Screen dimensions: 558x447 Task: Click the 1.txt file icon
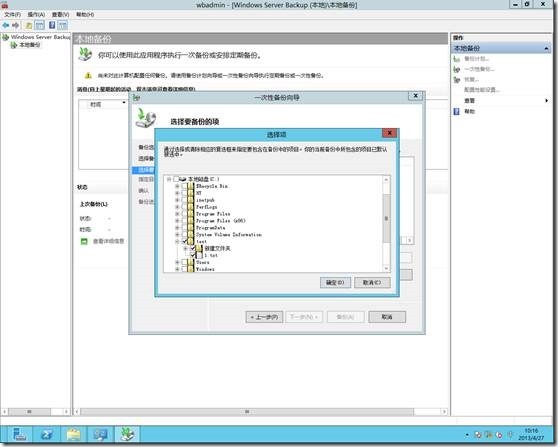pyautogui.click(x=199, y=256)
